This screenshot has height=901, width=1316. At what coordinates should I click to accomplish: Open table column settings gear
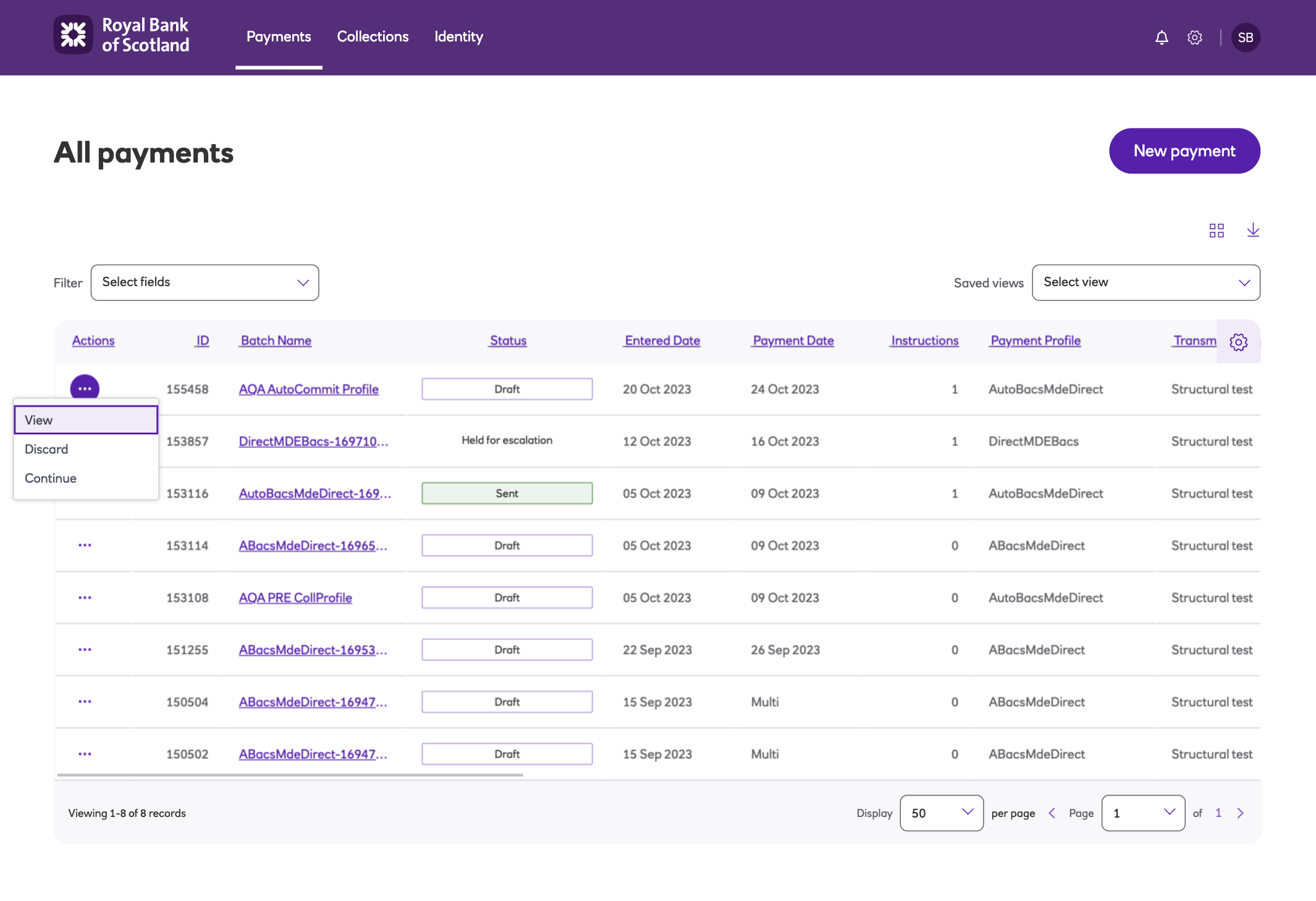pos(1238,342)
